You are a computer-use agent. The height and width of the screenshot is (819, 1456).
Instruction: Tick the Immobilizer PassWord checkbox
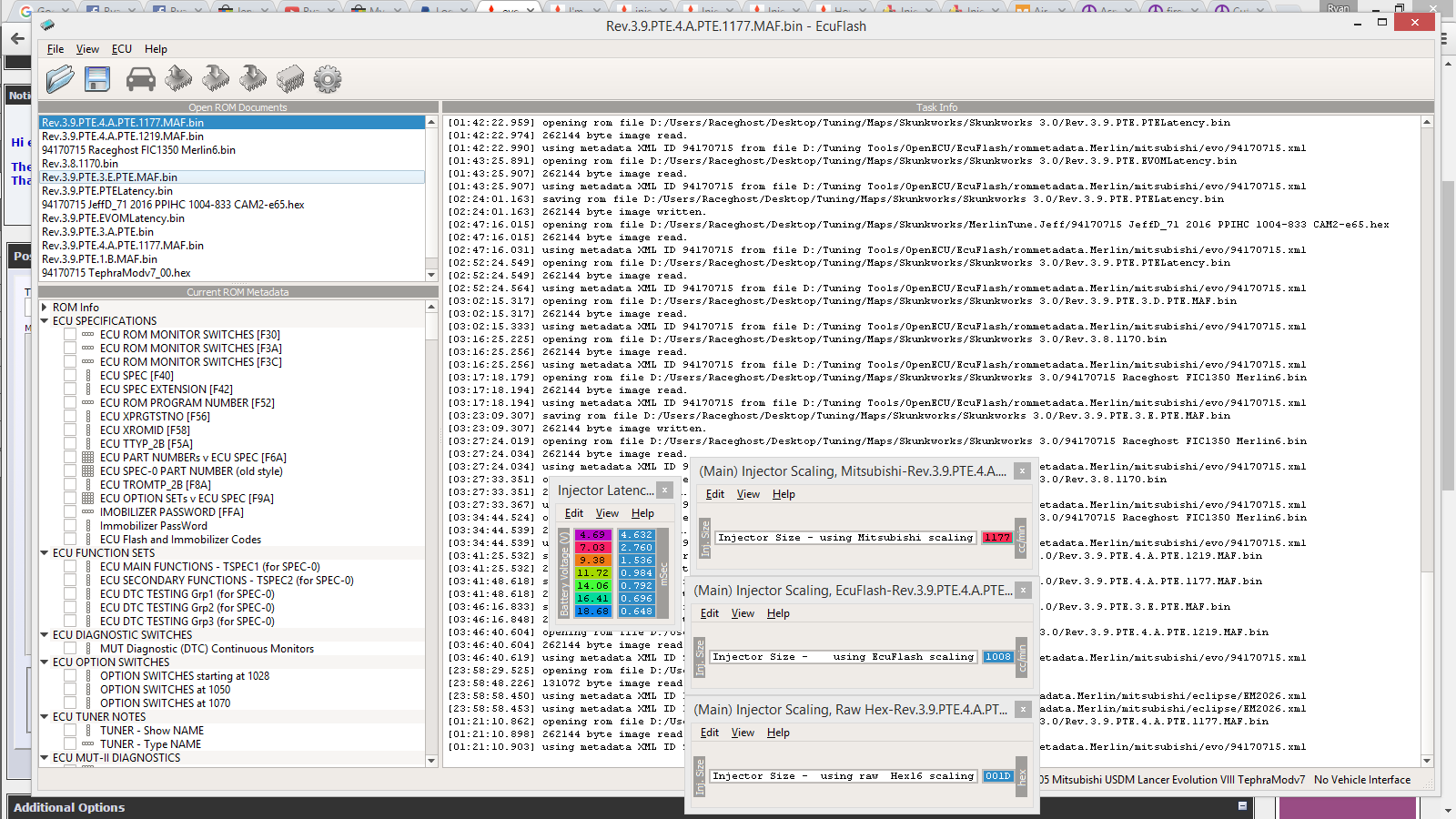pyautogui.click(x=70, y=525)
